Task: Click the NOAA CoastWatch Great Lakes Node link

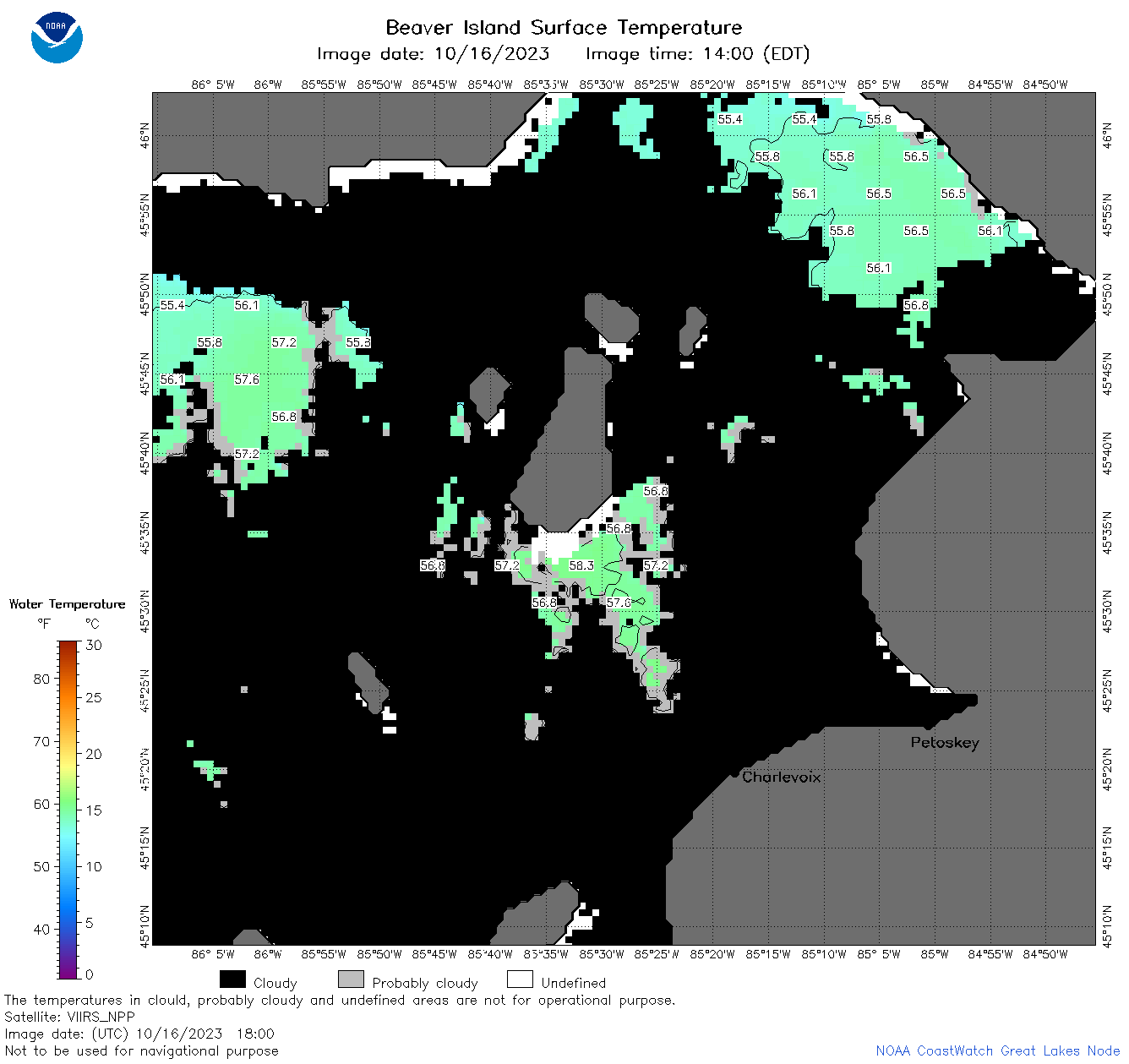Action: point(997,1050)
